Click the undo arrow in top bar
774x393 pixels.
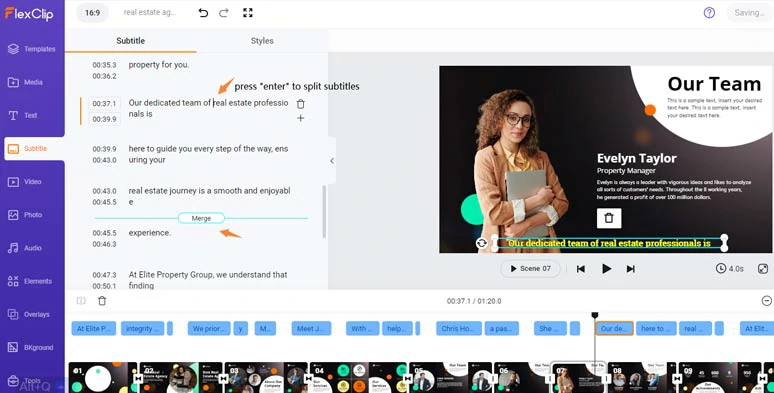(x=203, y=13)
